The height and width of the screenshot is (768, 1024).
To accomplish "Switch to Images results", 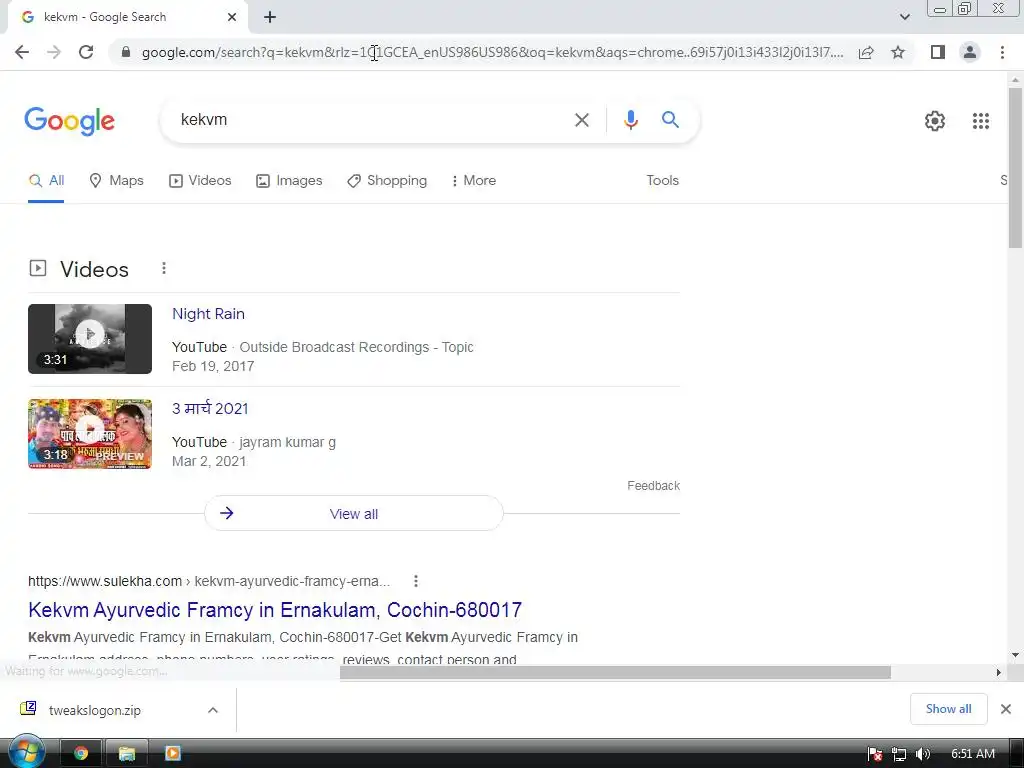I will pyautogui.click(x=289, y=181).
